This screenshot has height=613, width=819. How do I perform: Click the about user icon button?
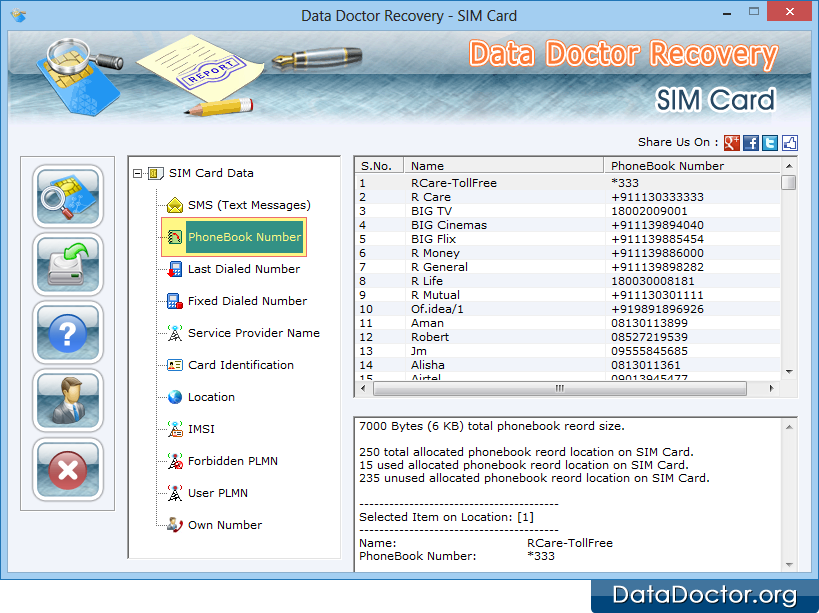[x=67, y=400]
